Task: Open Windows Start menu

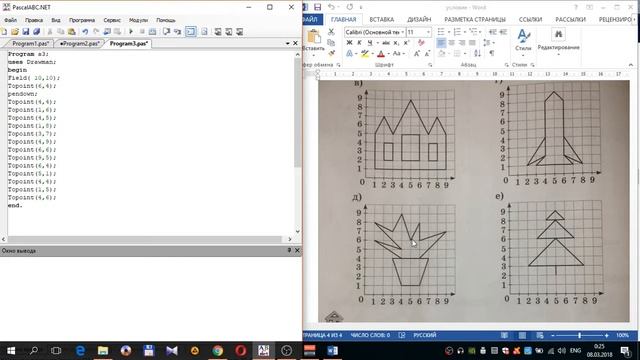Action: [x=11, y=351]
